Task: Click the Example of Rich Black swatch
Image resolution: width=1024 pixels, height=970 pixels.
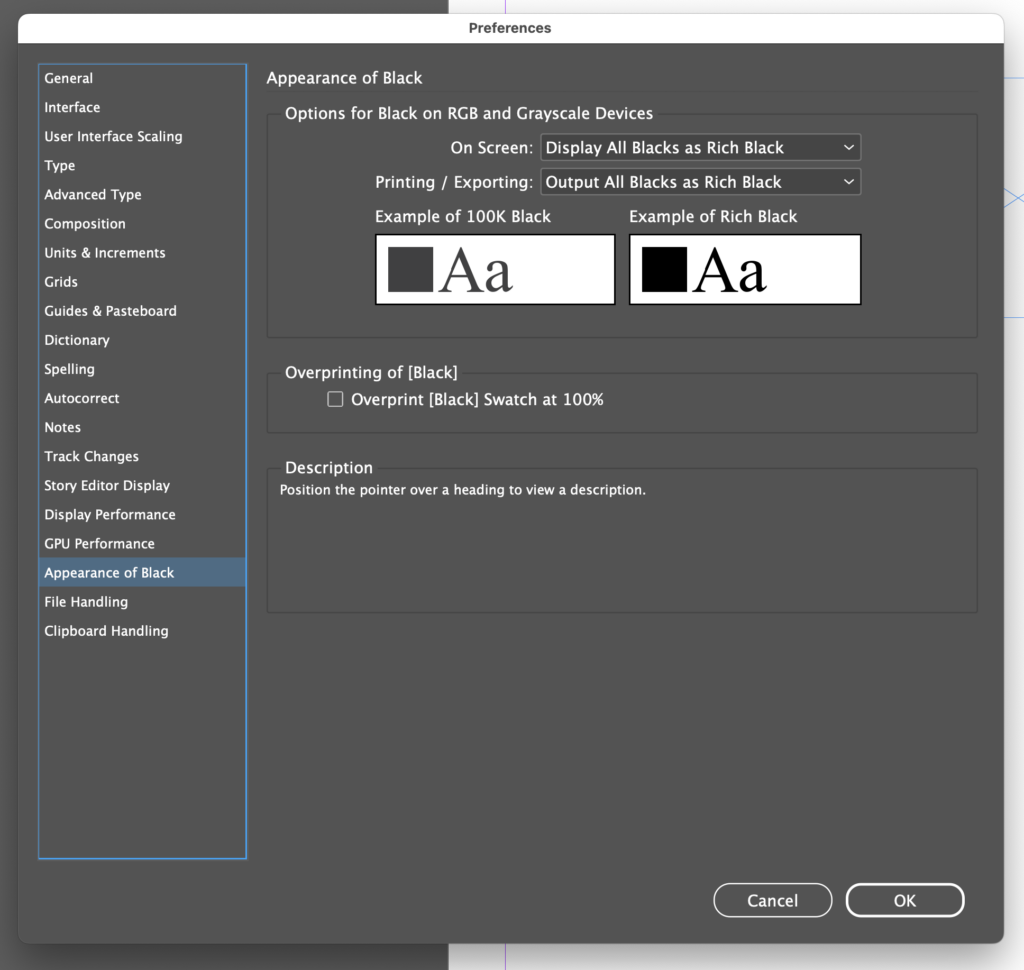Action: (744, 269)
